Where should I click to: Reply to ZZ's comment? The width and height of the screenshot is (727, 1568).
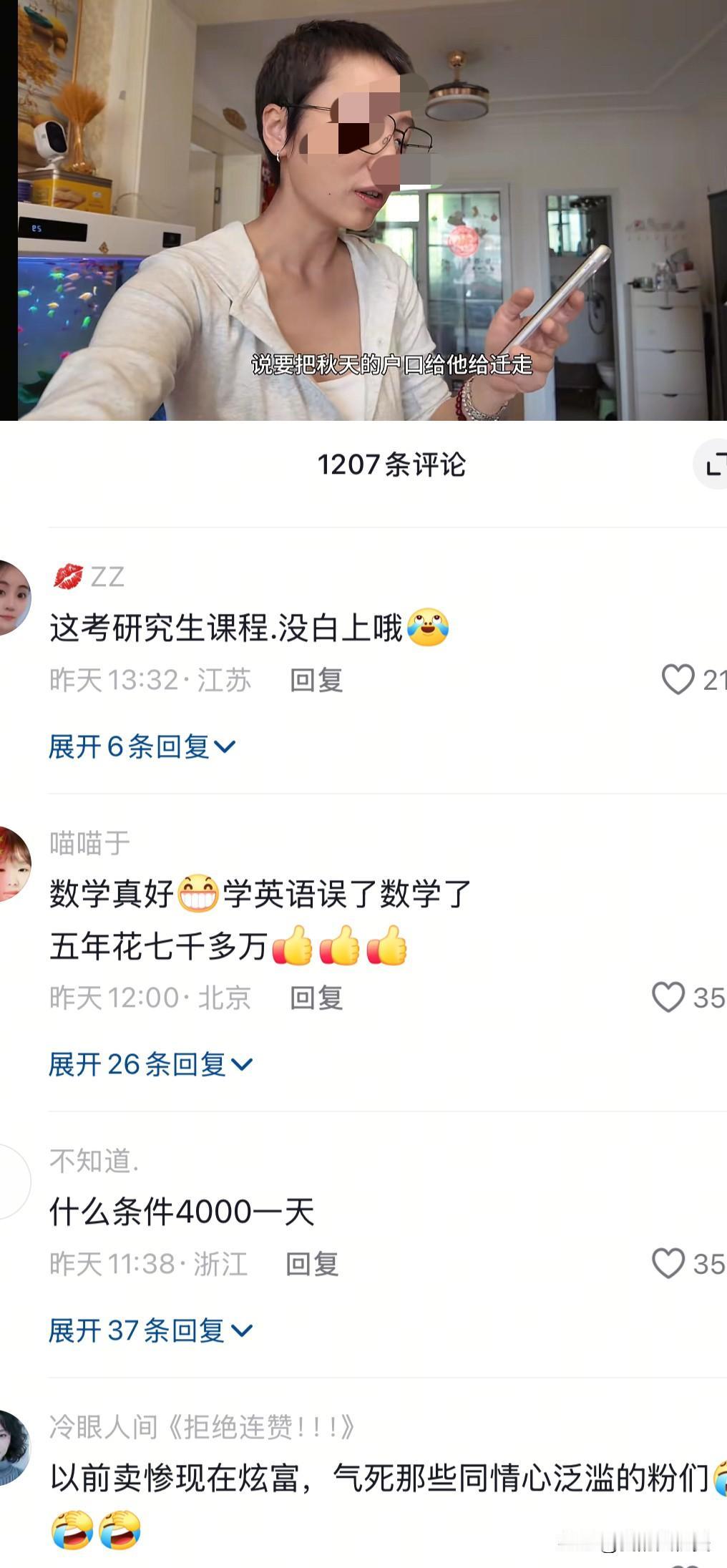(316, 680)
